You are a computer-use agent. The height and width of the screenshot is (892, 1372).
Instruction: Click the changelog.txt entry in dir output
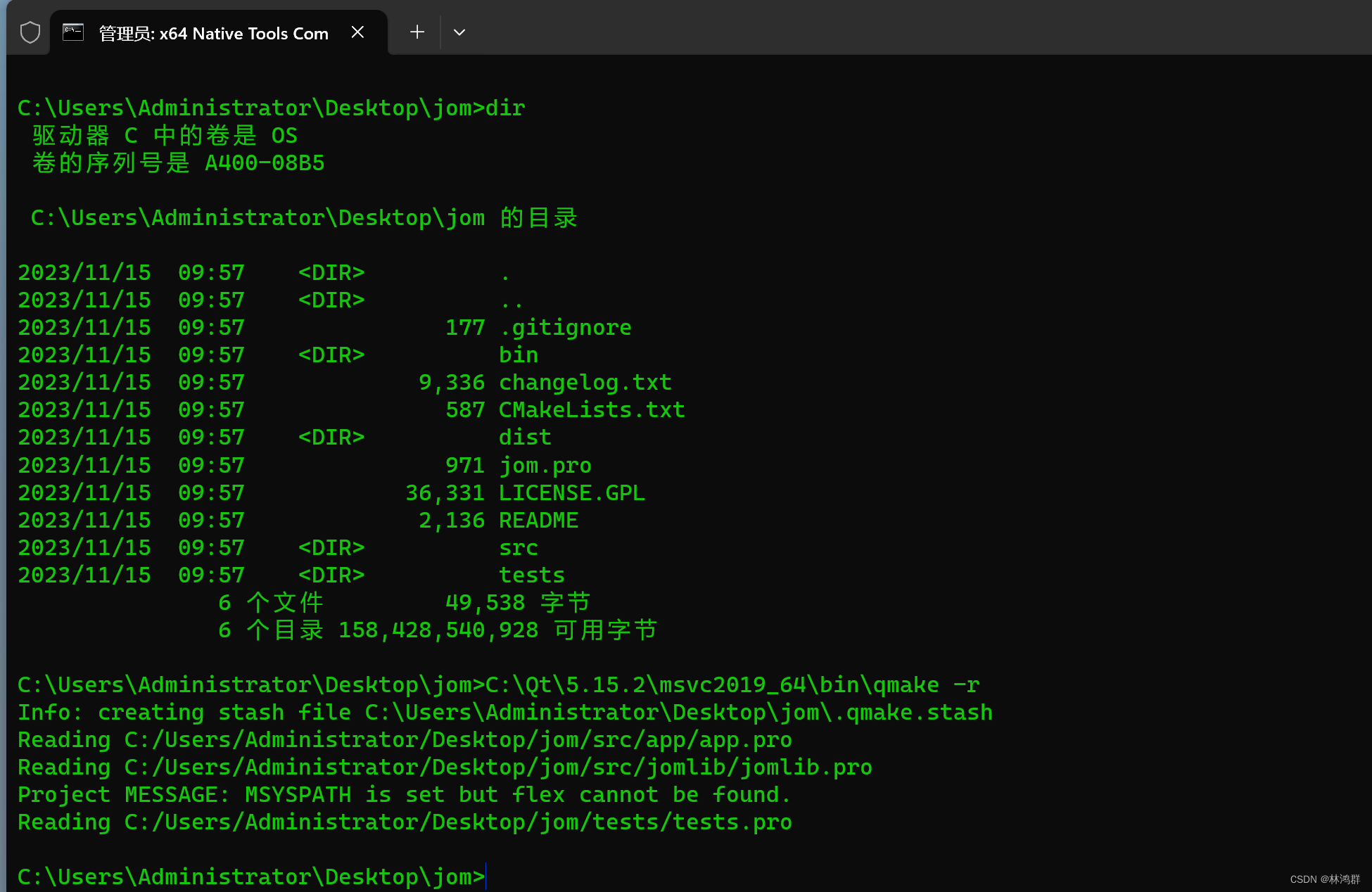tap(585, 383)
